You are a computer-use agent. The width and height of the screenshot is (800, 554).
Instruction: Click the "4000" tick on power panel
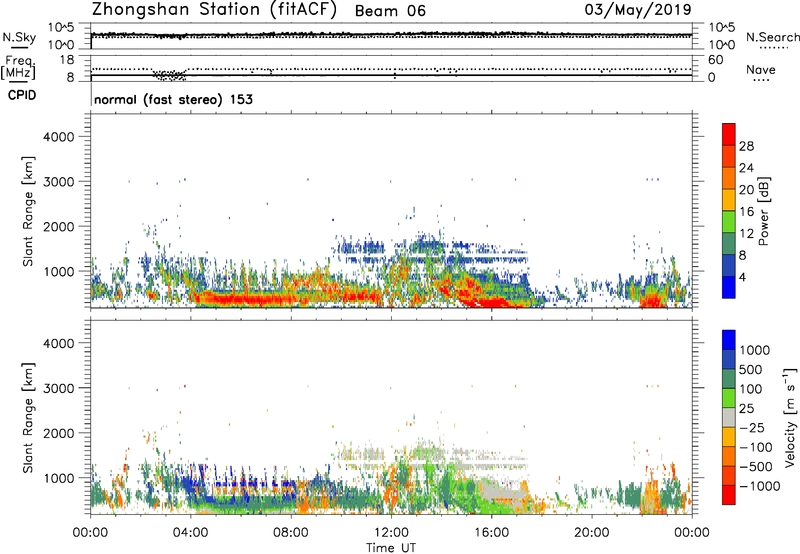tap(58, 137)
